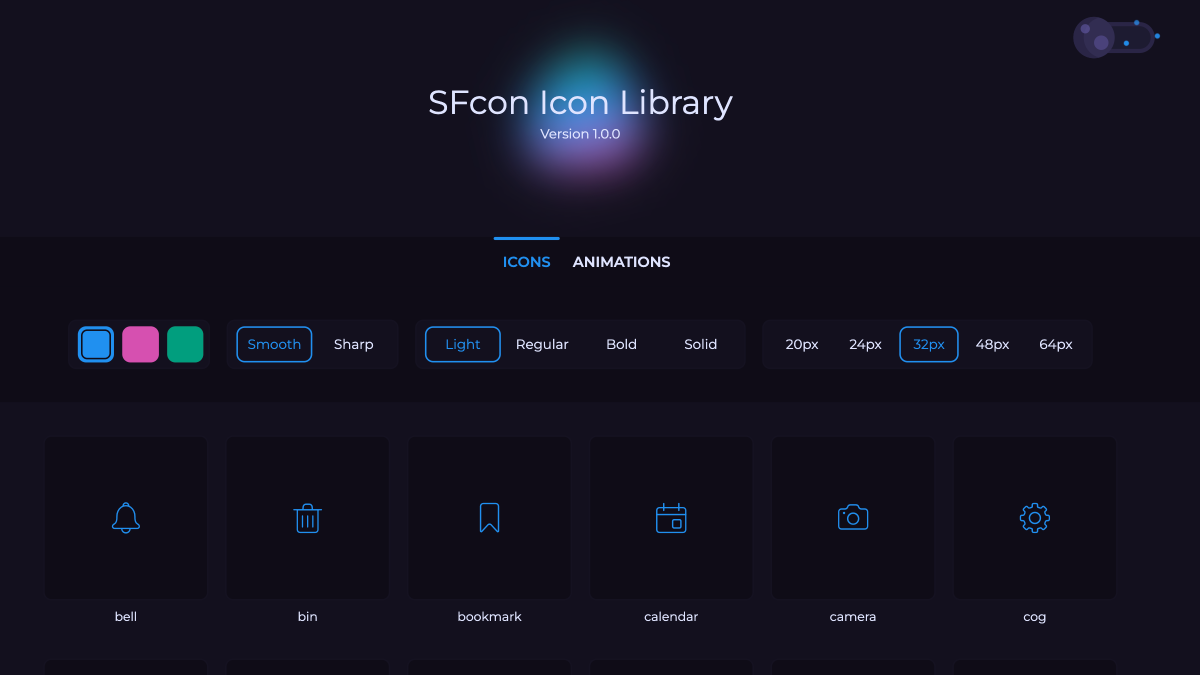Switch to Sharp icon style
1200x675 pixels.
point(354,344)
